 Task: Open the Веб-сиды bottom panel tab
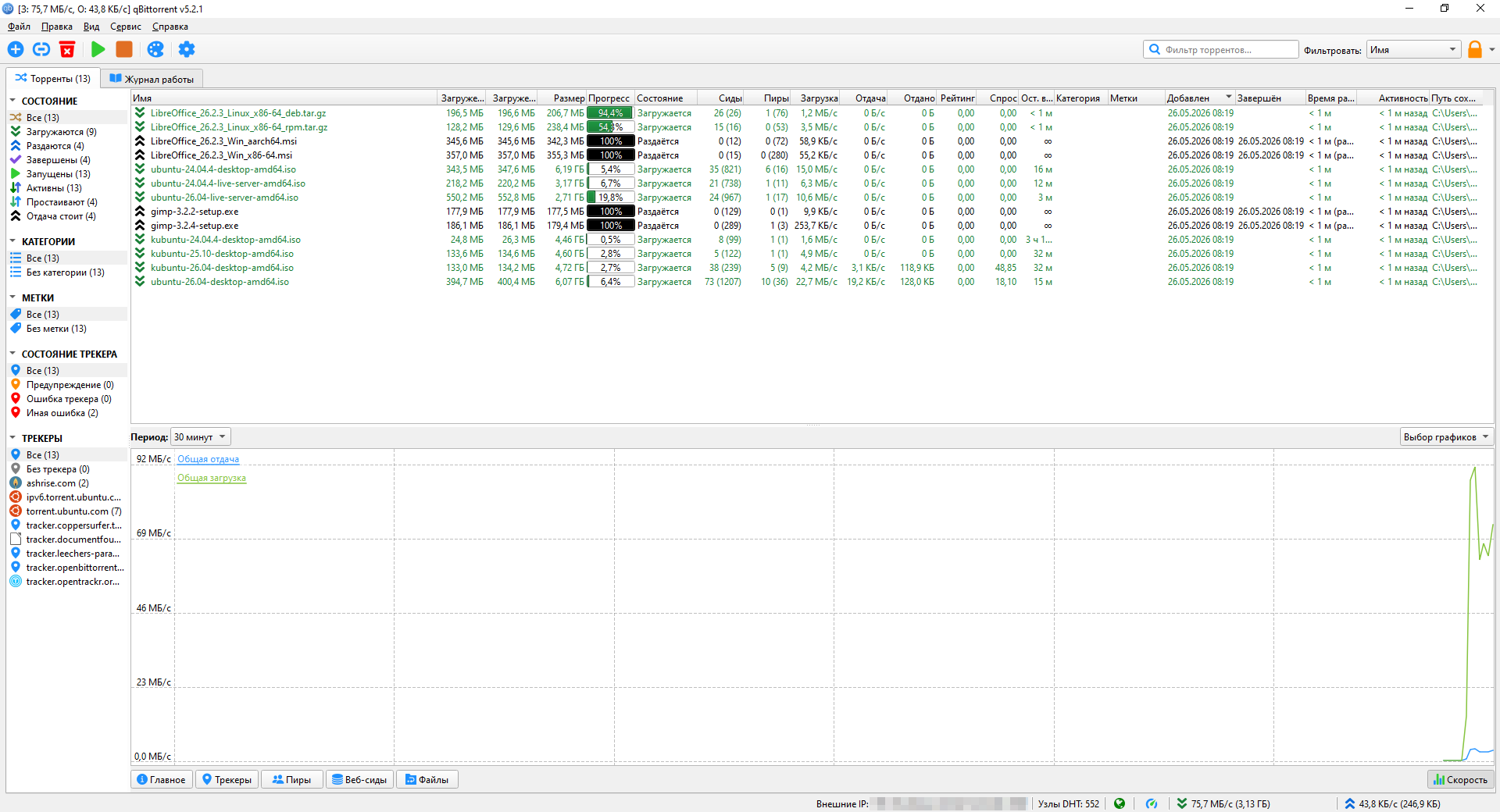pos(359,779)
